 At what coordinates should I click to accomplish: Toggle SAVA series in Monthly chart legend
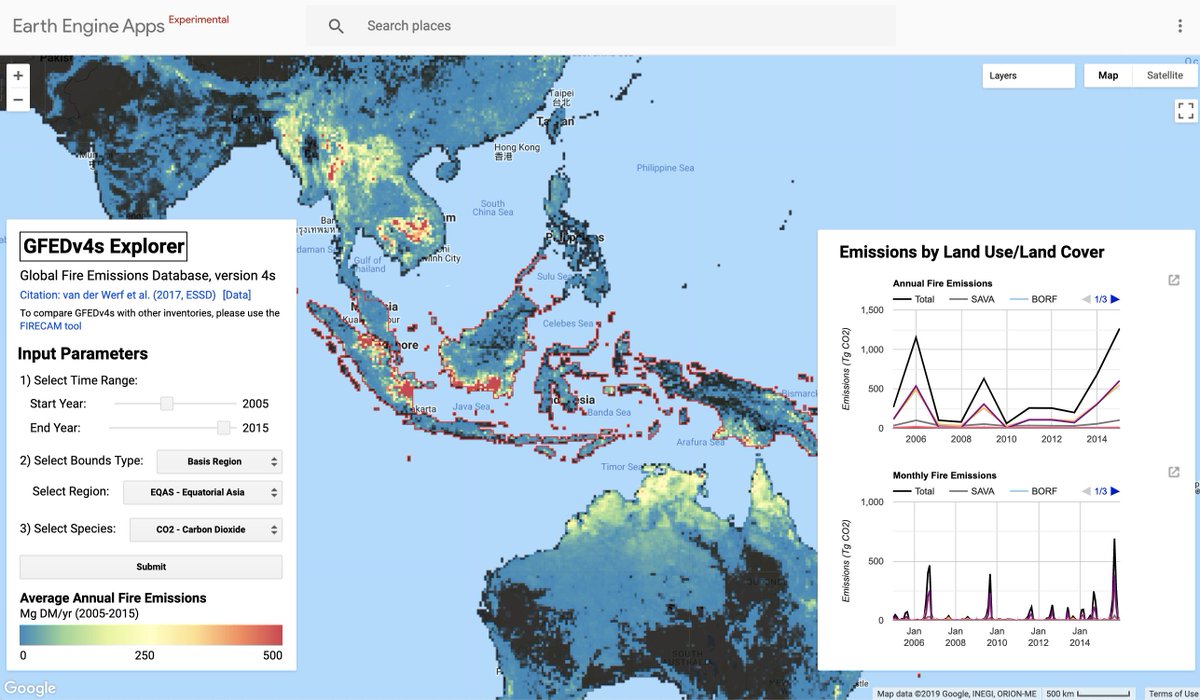coord(972,491)
